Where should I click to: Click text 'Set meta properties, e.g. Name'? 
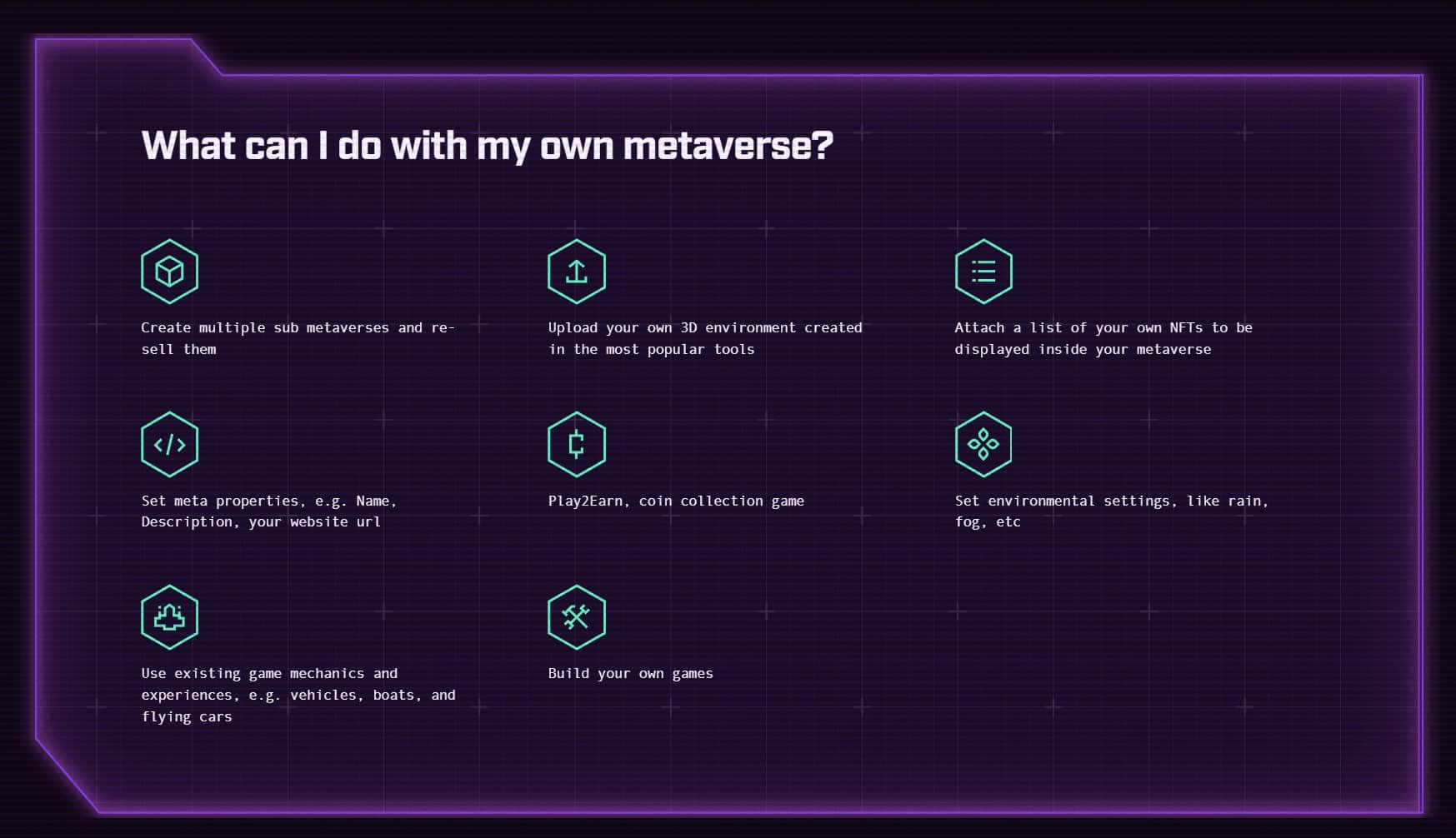click(x=265, y=501)
